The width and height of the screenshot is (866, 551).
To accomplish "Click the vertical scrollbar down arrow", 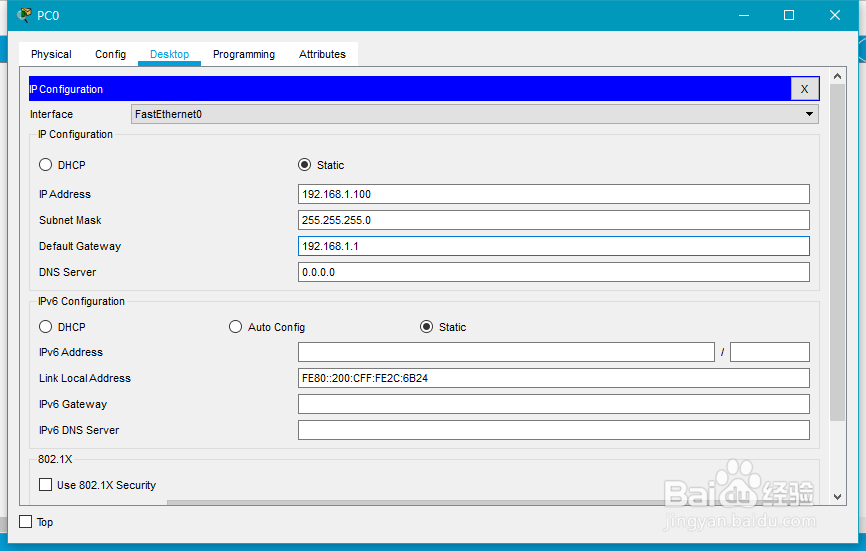I will 837,497.
